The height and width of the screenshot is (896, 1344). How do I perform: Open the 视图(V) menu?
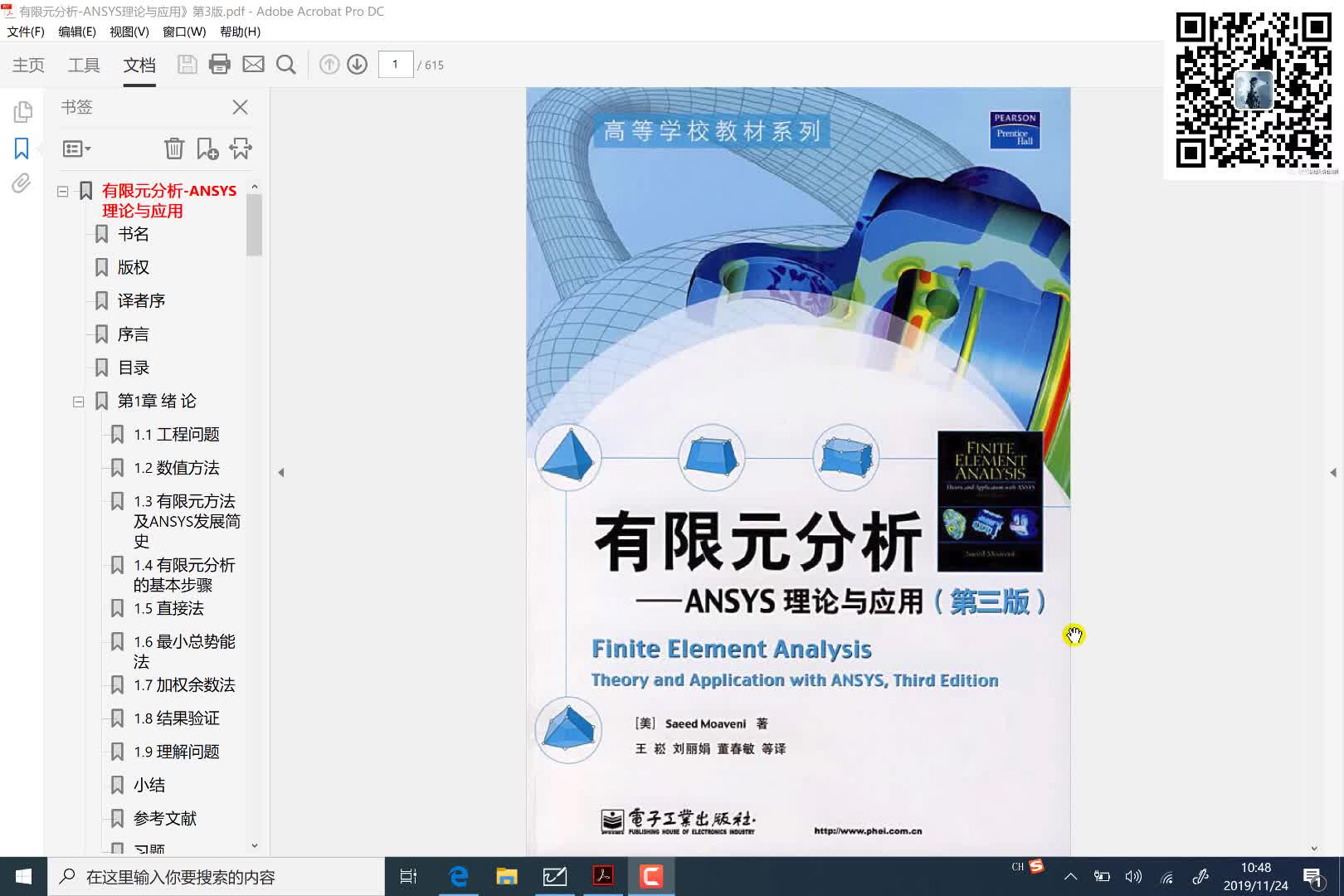point(129,32)
